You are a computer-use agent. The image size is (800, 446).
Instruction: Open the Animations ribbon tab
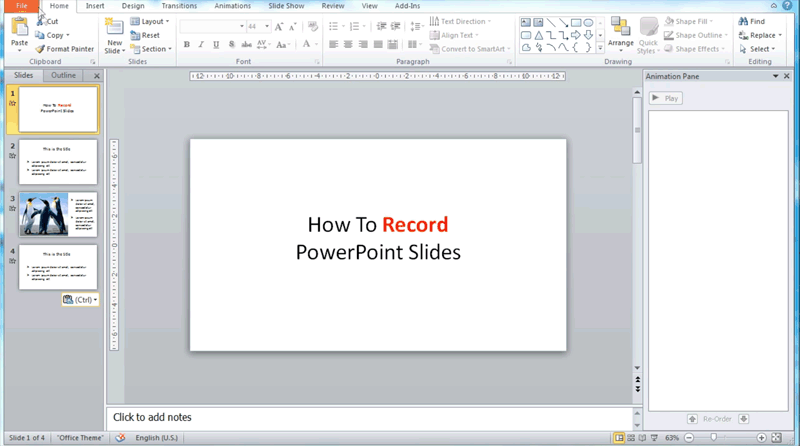pyautogui.click(x=233, y=6)
